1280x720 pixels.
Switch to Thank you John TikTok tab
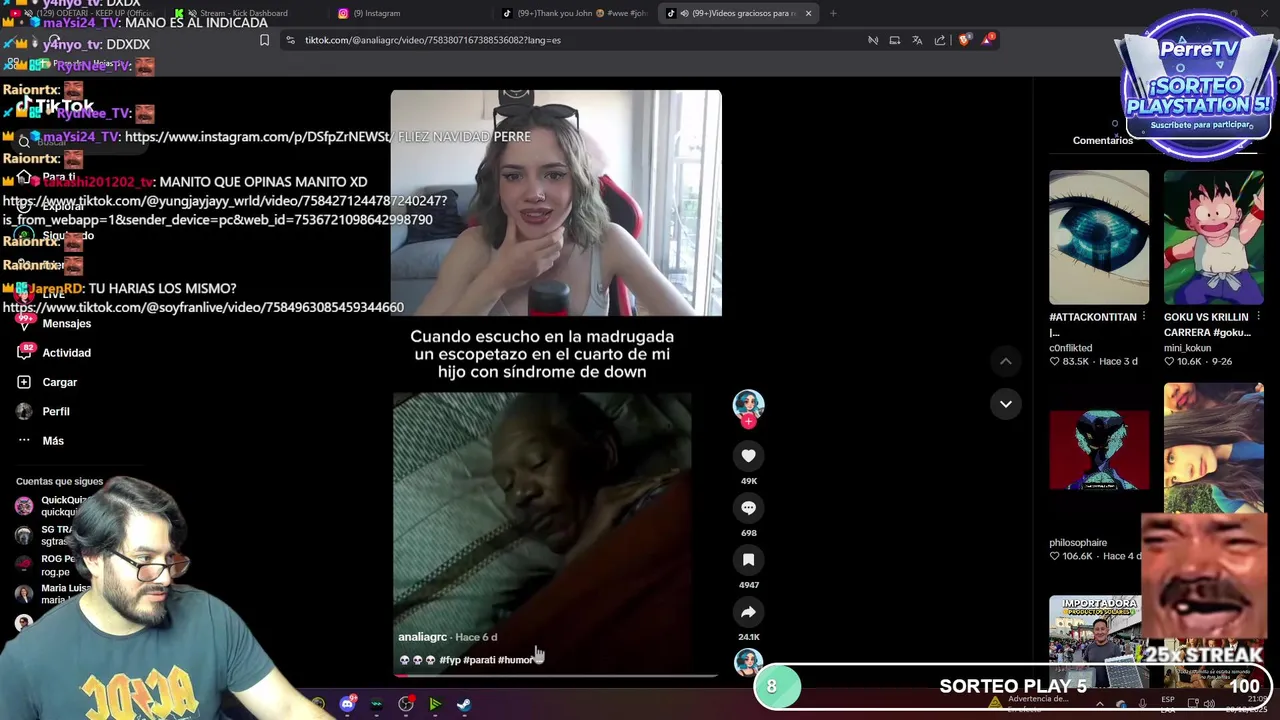click(x=575, y=13)
